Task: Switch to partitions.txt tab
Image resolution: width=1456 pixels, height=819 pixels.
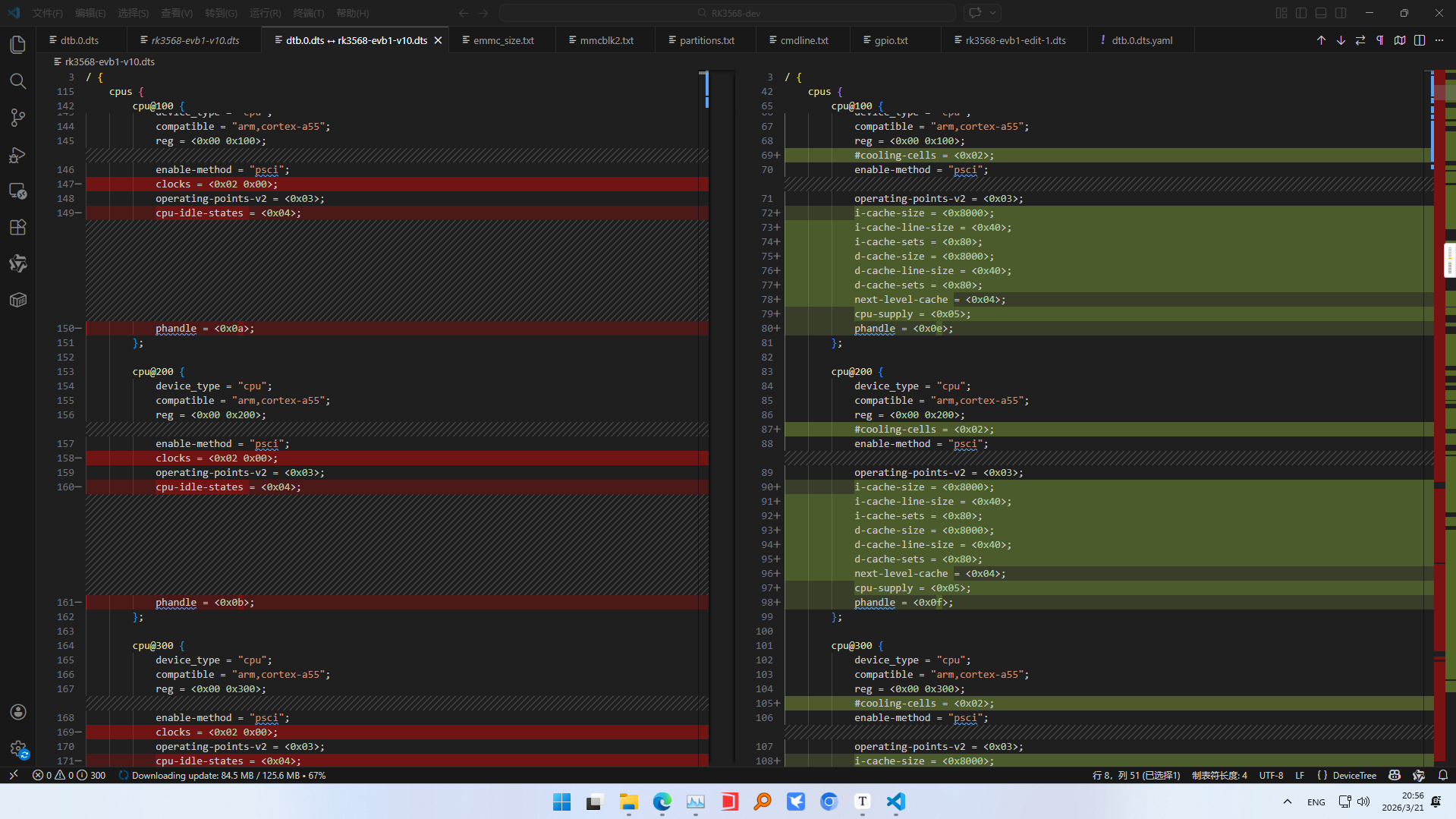Action: click(x=706, y=40)
